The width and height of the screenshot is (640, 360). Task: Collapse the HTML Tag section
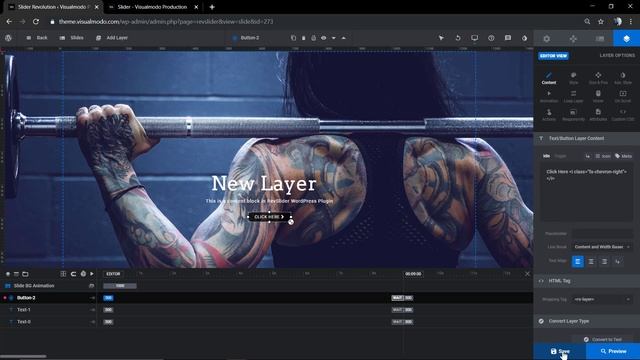(x=587, y=281)
